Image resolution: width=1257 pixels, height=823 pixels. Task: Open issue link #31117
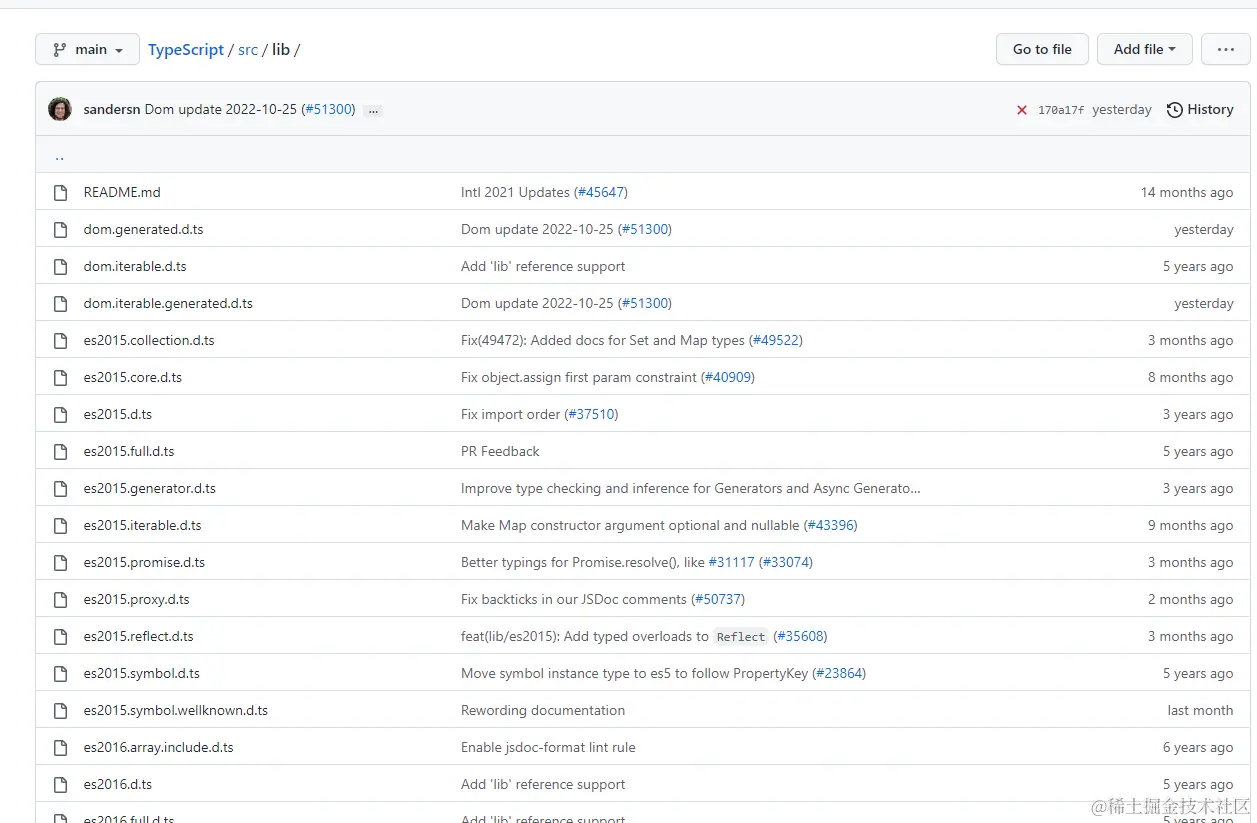(x=731, y=562)
